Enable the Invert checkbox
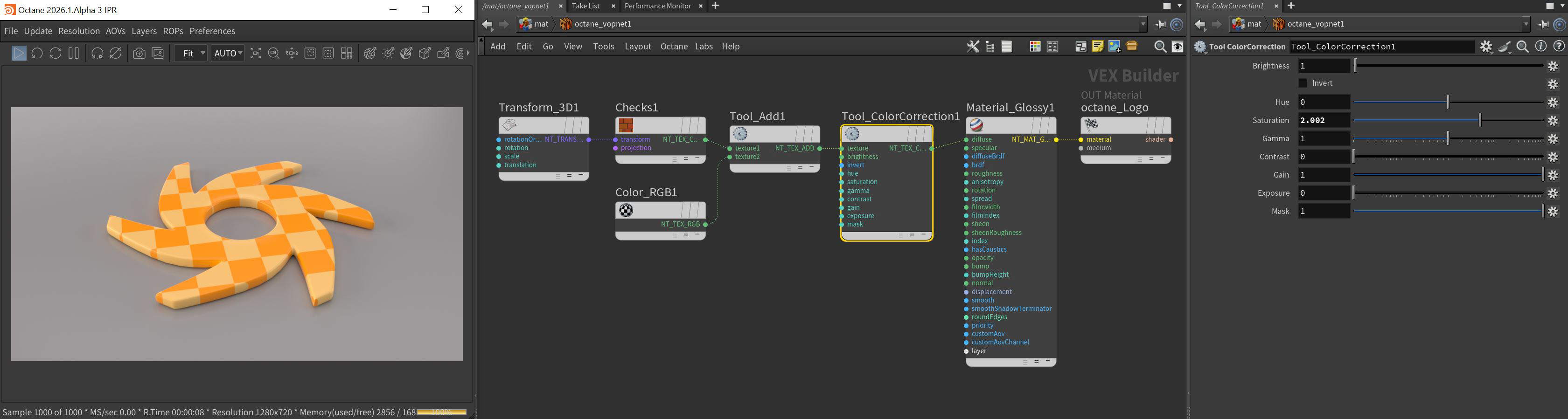Viewport: 1568px width, 419px height. pos(1303,83)
